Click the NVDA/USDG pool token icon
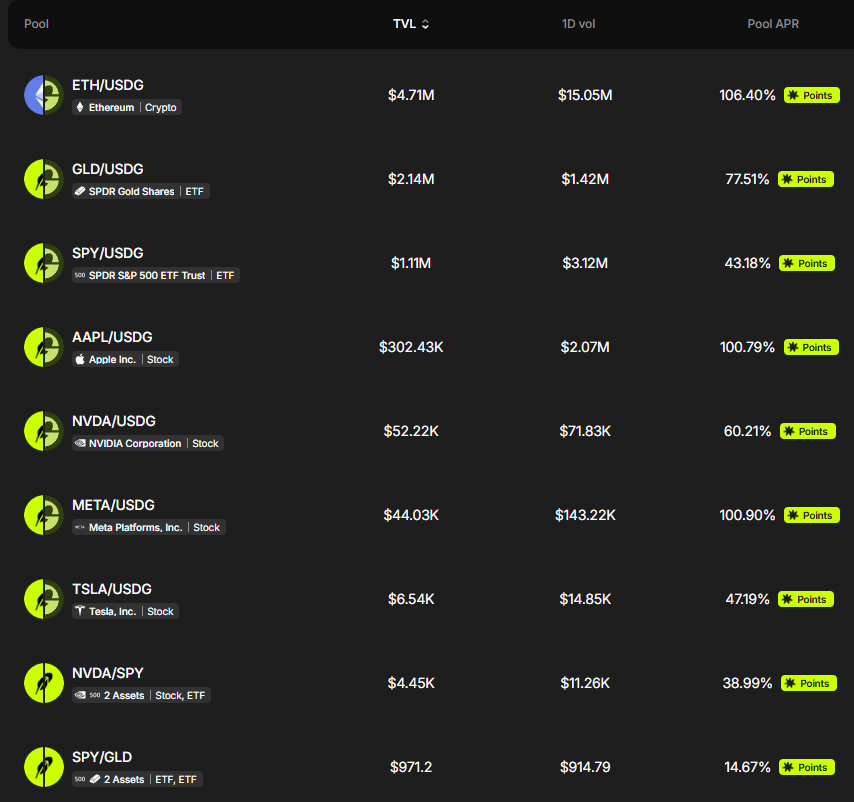The width and height of the screenshot is (854, 802). 44,431
